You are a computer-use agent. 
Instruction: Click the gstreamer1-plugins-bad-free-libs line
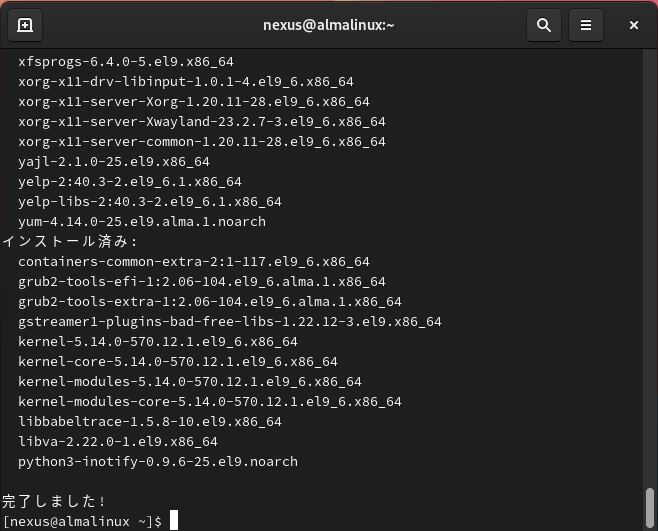tap(230, 321)
